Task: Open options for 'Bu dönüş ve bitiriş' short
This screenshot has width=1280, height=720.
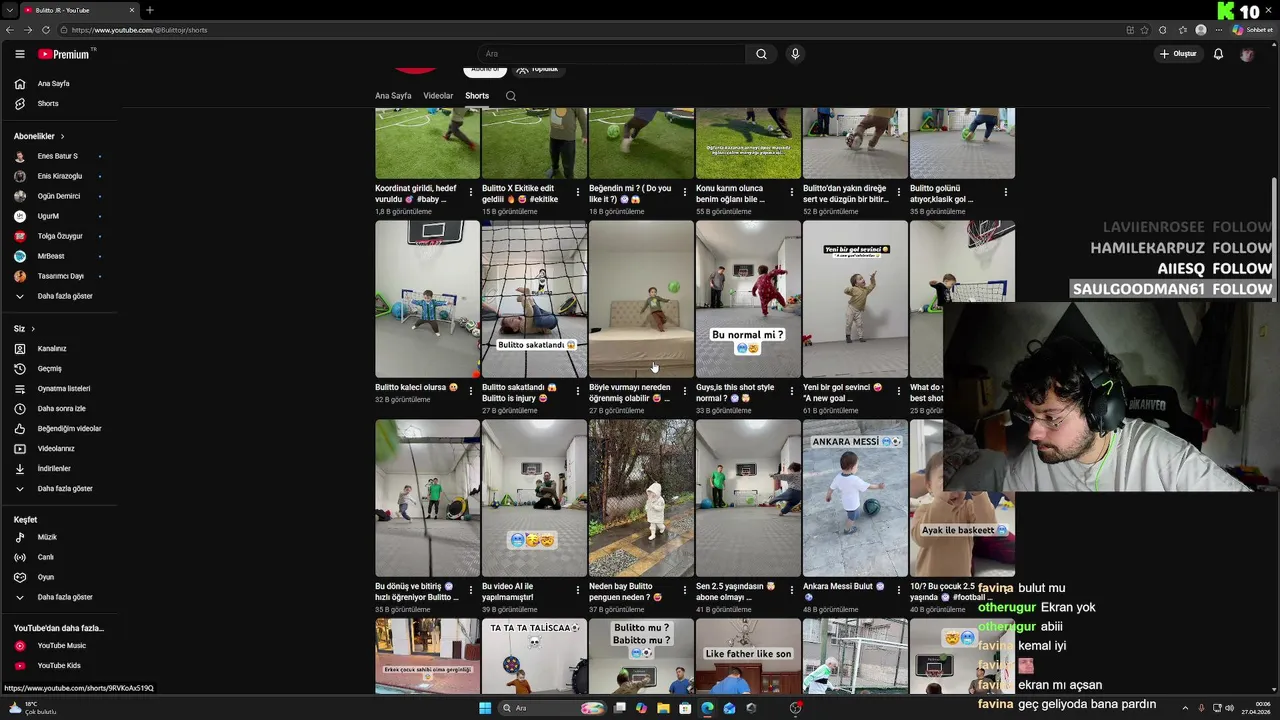Action: [x=471, y=590]
